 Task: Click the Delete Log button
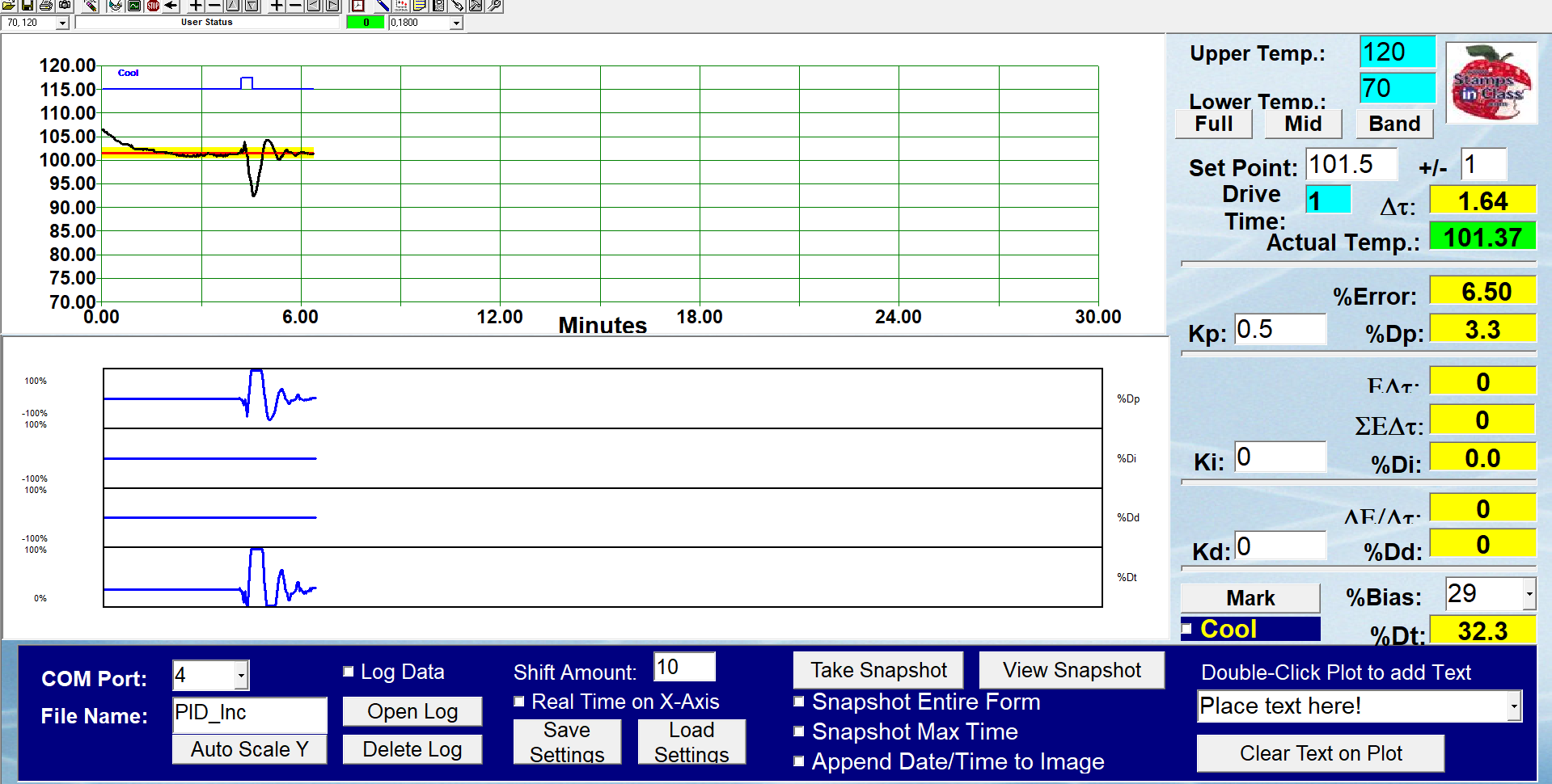tap(412, 749)
